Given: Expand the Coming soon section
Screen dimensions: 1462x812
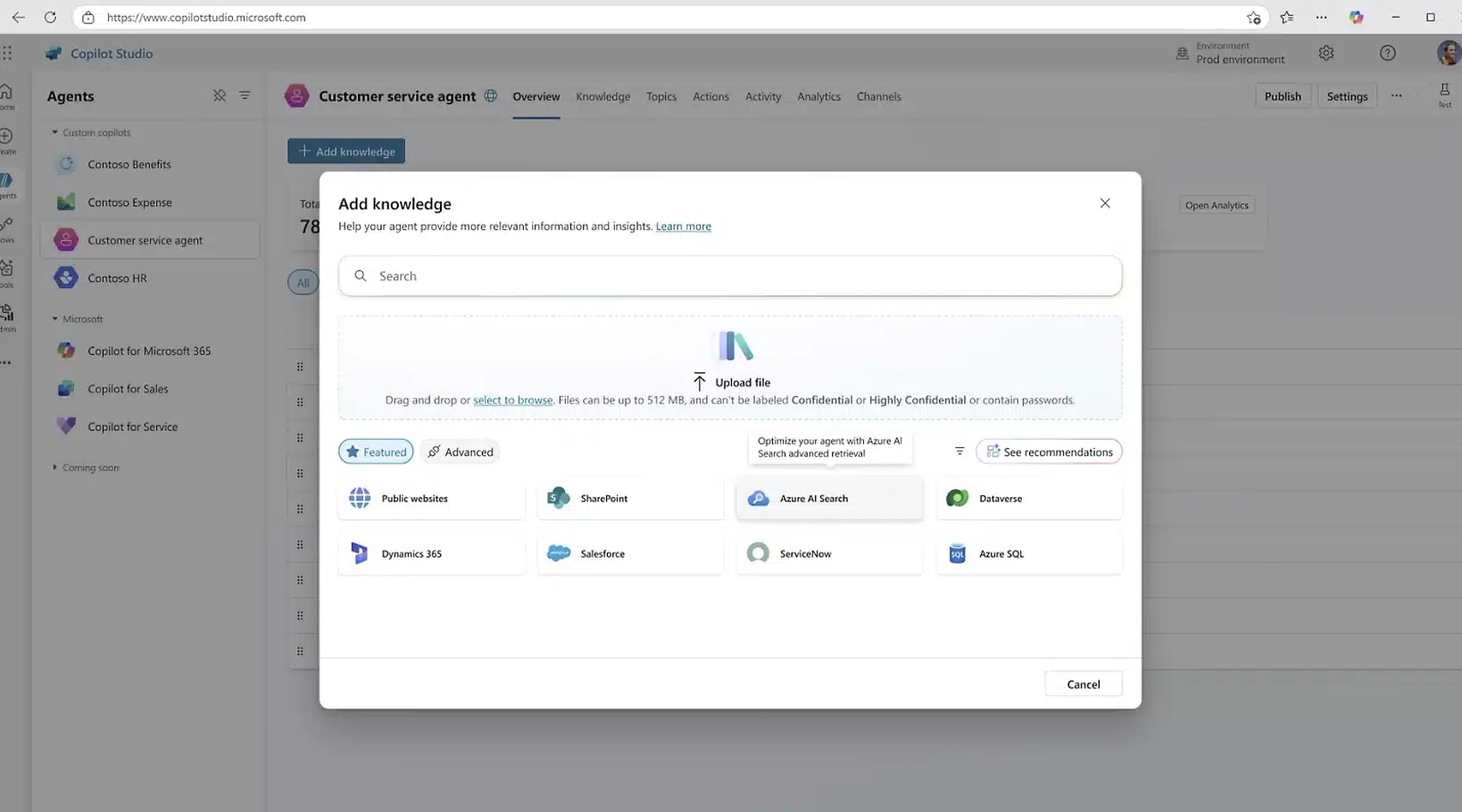Looking at the screenshot, I should 54,468.
